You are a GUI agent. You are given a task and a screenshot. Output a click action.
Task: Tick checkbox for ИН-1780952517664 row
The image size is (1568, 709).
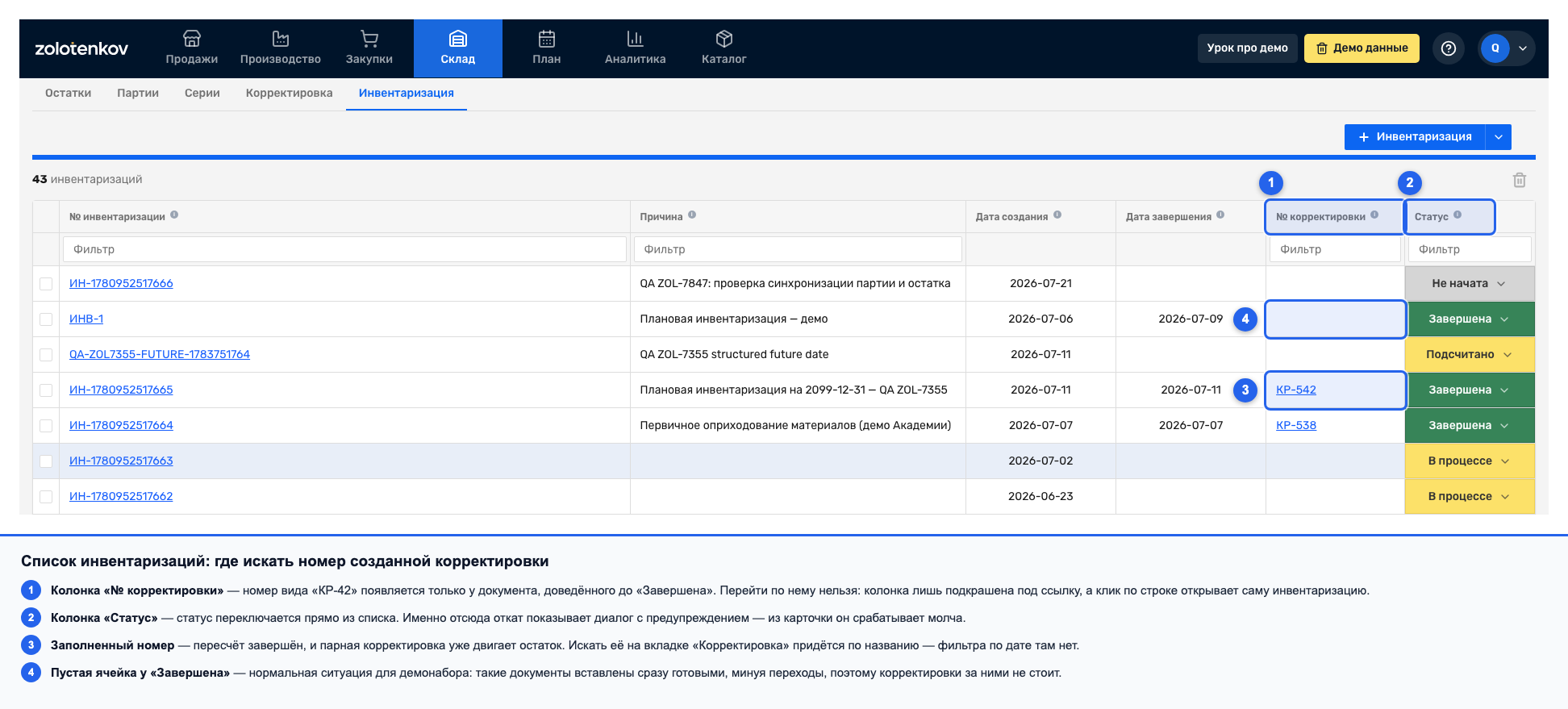[46, 426]
